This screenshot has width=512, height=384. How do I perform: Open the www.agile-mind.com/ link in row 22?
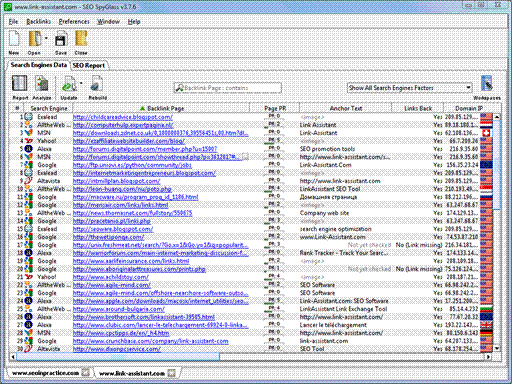coord(112,285)
